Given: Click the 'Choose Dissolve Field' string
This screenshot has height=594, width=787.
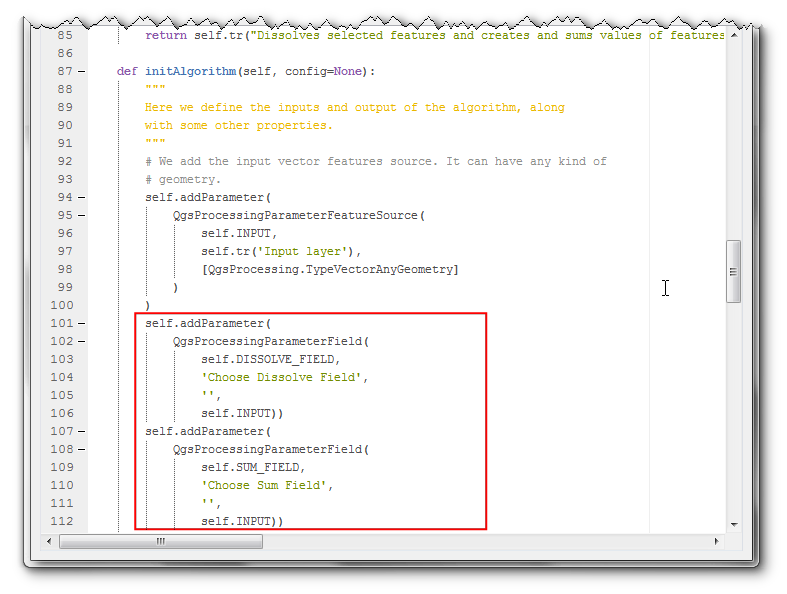Looking at the screenshot, I should 284,377.
